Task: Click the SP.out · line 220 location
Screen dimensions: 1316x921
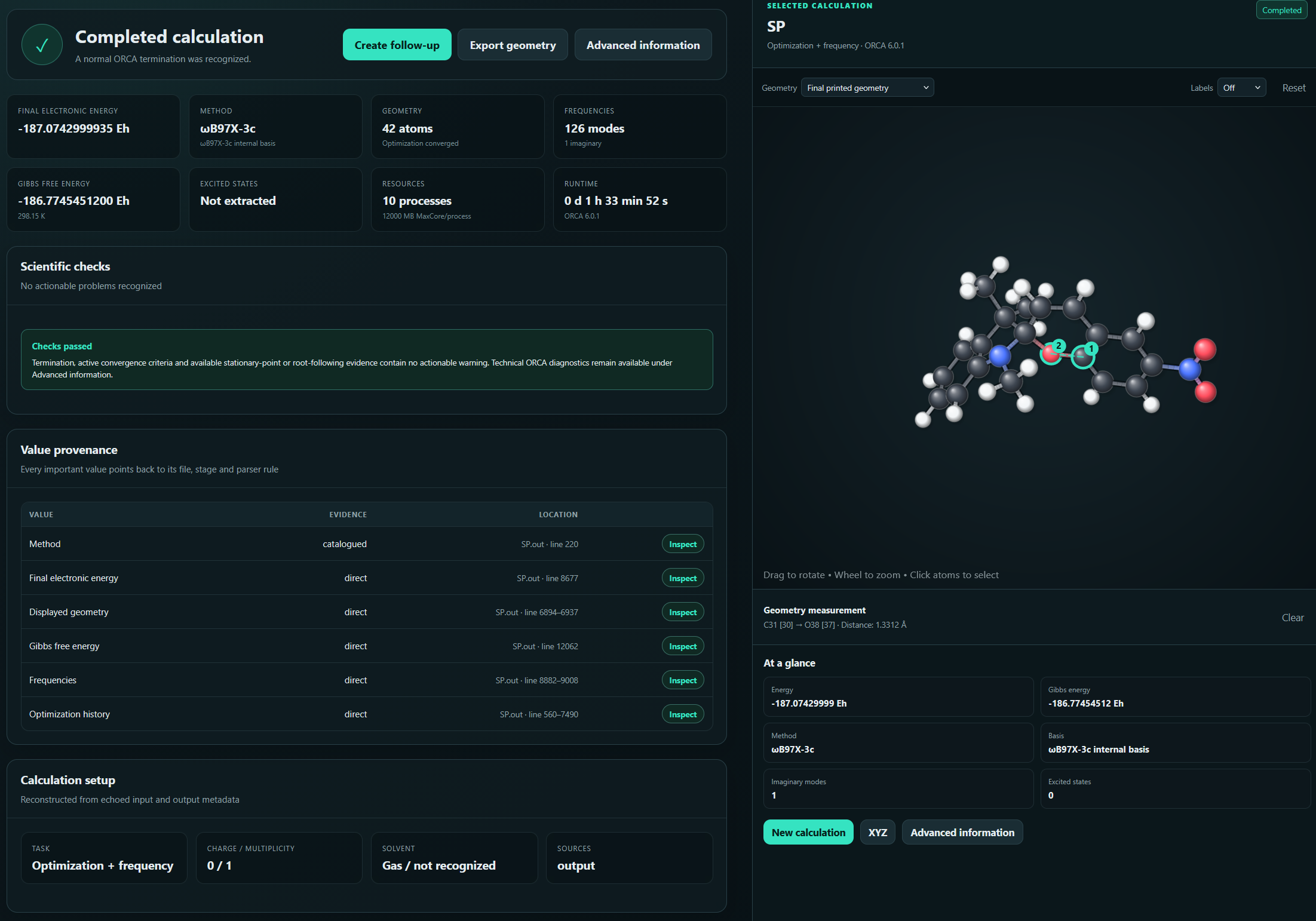Action: point(550,544)
